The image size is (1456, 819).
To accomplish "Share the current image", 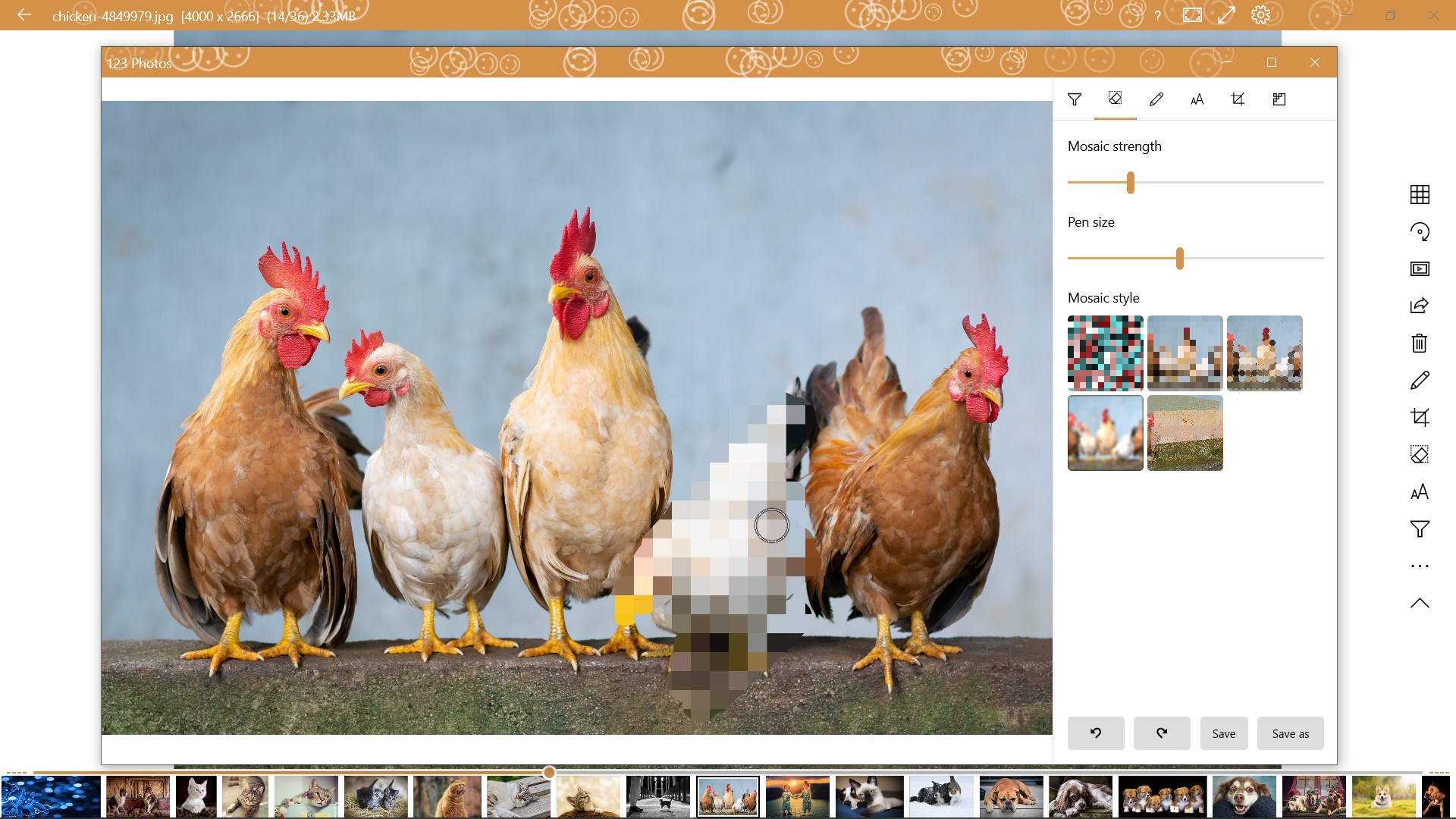I will click(1420, 305).
